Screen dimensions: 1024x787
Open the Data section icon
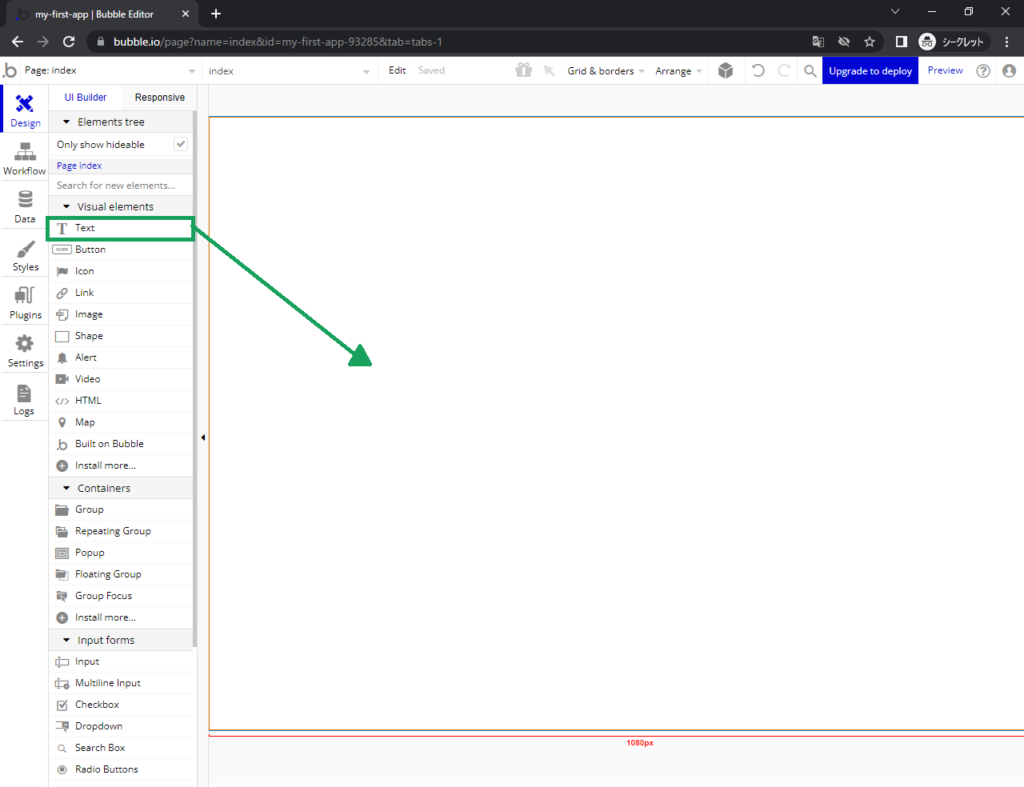pos(24,206)
